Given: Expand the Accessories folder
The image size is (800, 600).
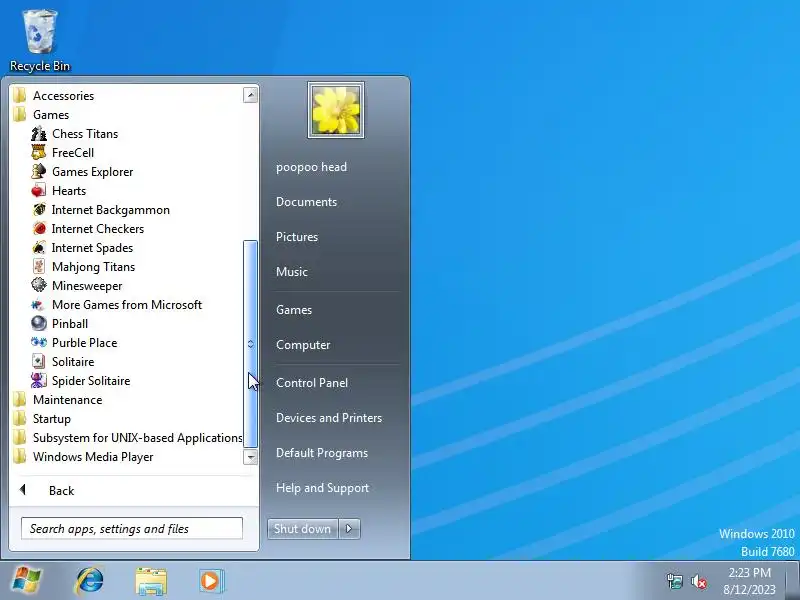Looking at the screenshot, I should [x=54, y=96].
